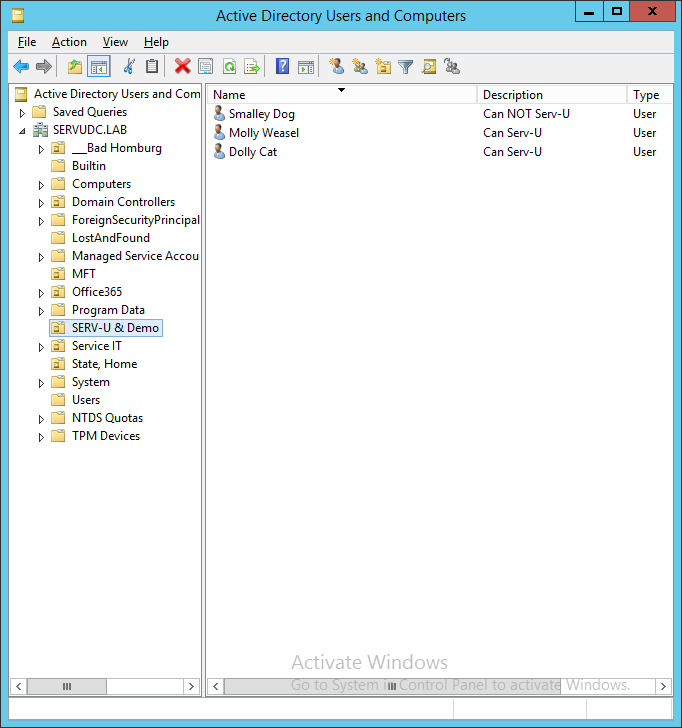This screenshot has height=728, width=682.
Task: Select the Molly Weasel user row
Action: [439, 133]
